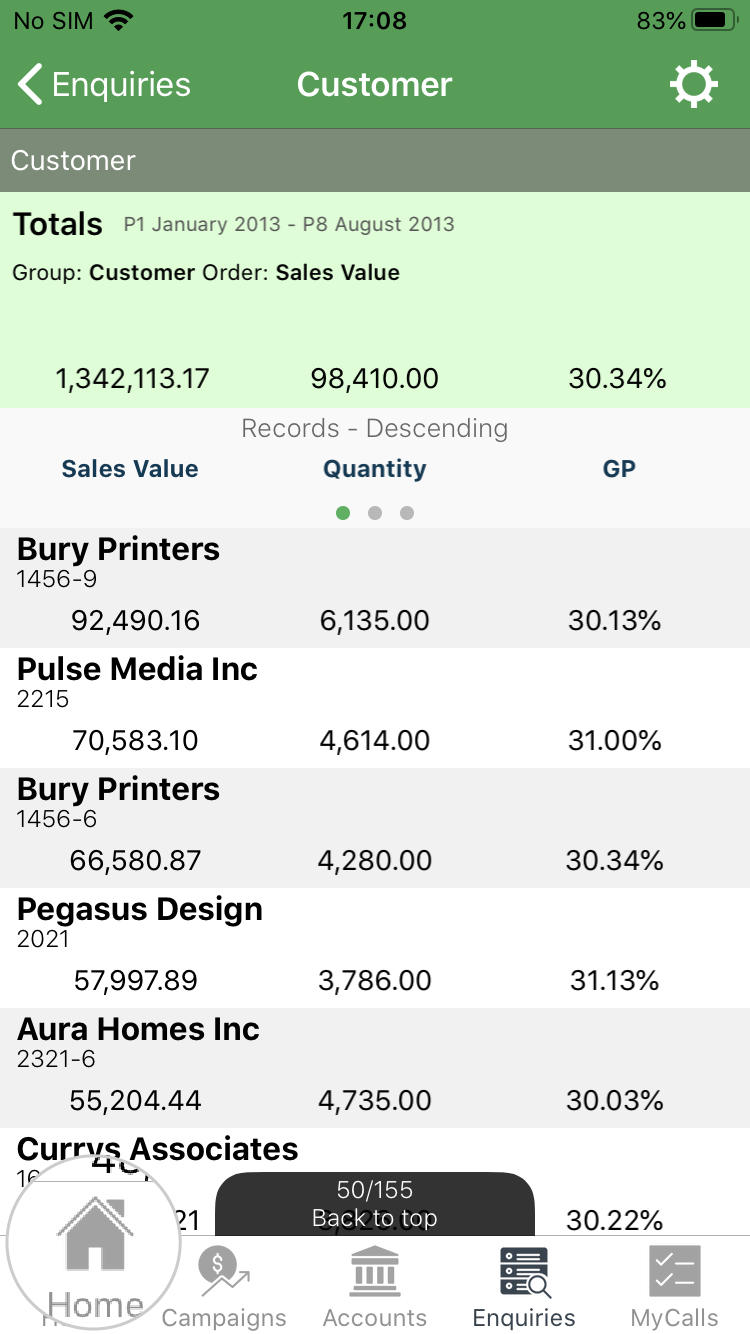750x1334 pixels.
Task: Open Bury Printers 1456-9 record
Action: tap(375, 588)
